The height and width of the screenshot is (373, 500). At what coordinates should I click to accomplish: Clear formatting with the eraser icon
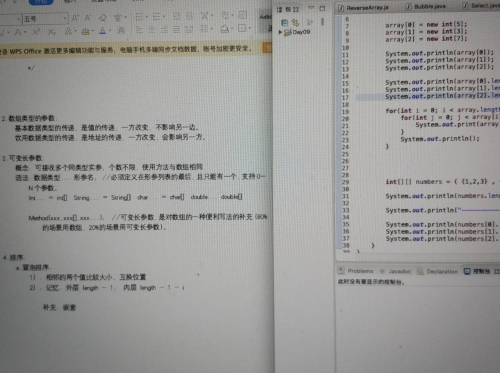pos(103,18)
